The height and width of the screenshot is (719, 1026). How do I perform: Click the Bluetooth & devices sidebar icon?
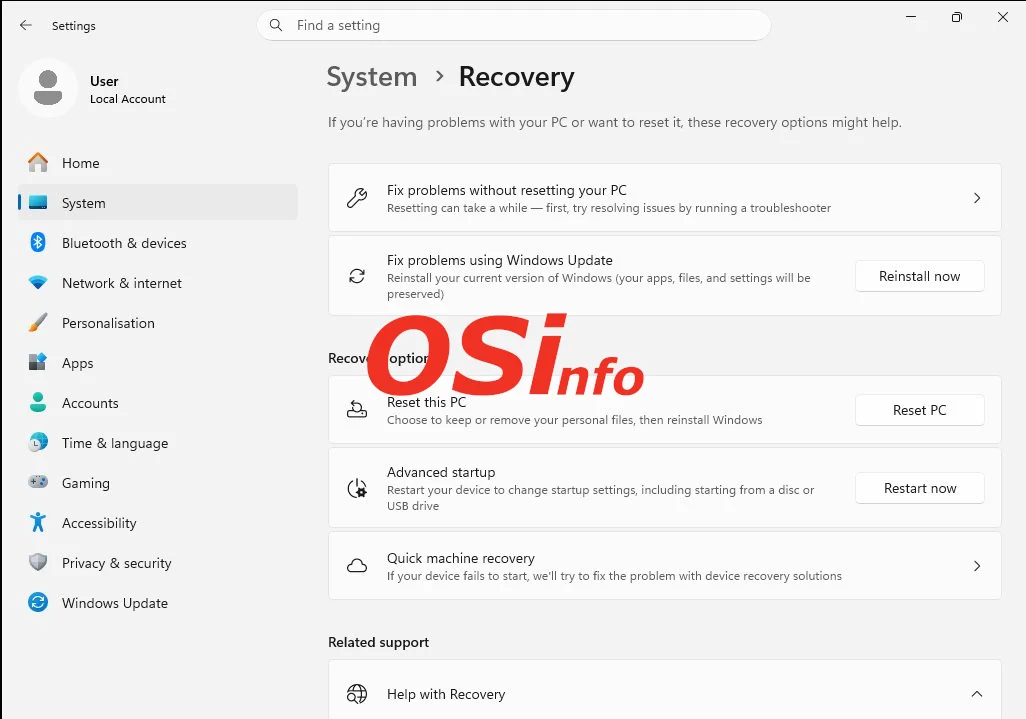coord(38,243)
